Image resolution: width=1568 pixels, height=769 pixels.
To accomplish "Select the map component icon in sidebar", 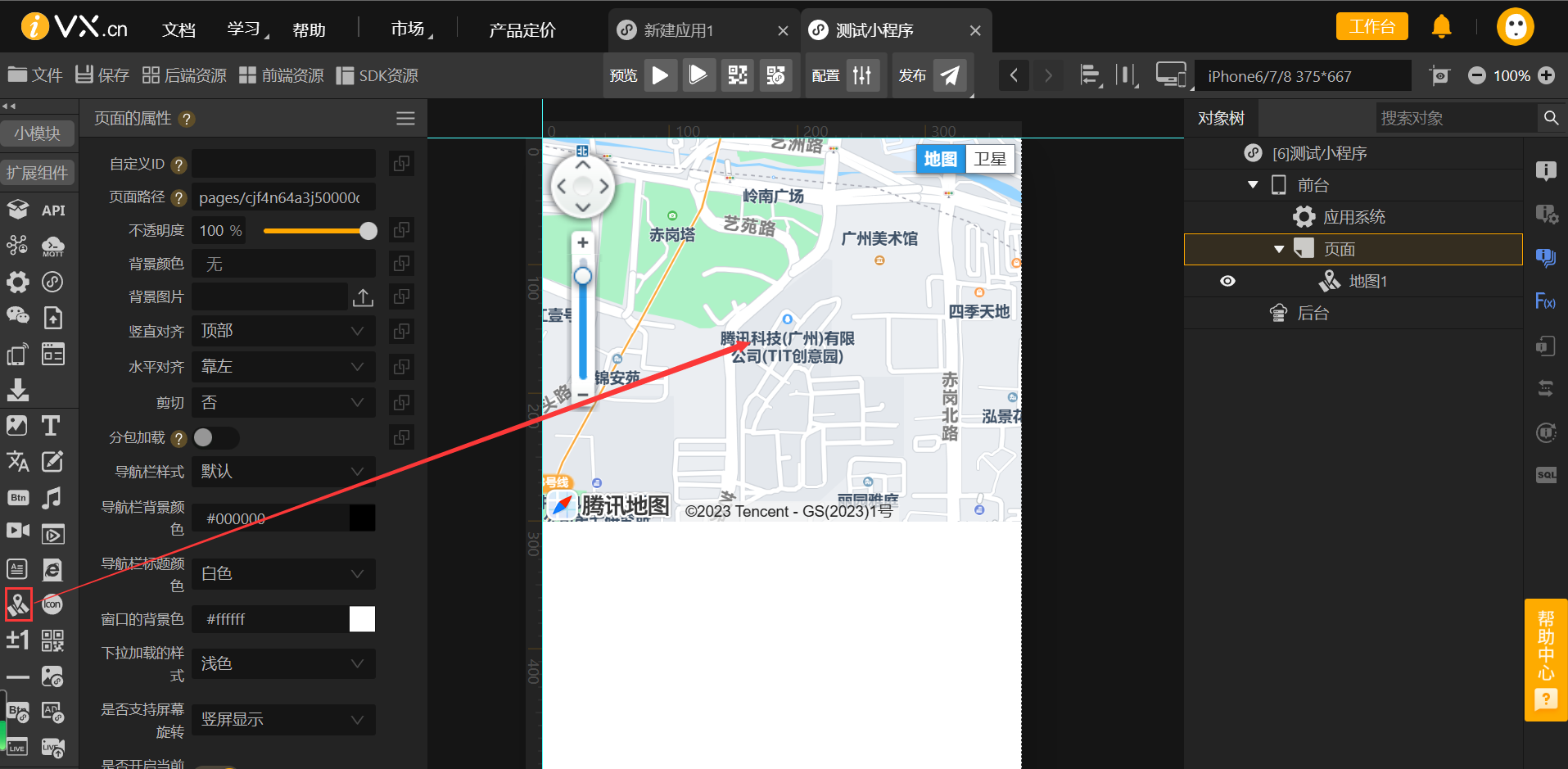I will [18, 604].
